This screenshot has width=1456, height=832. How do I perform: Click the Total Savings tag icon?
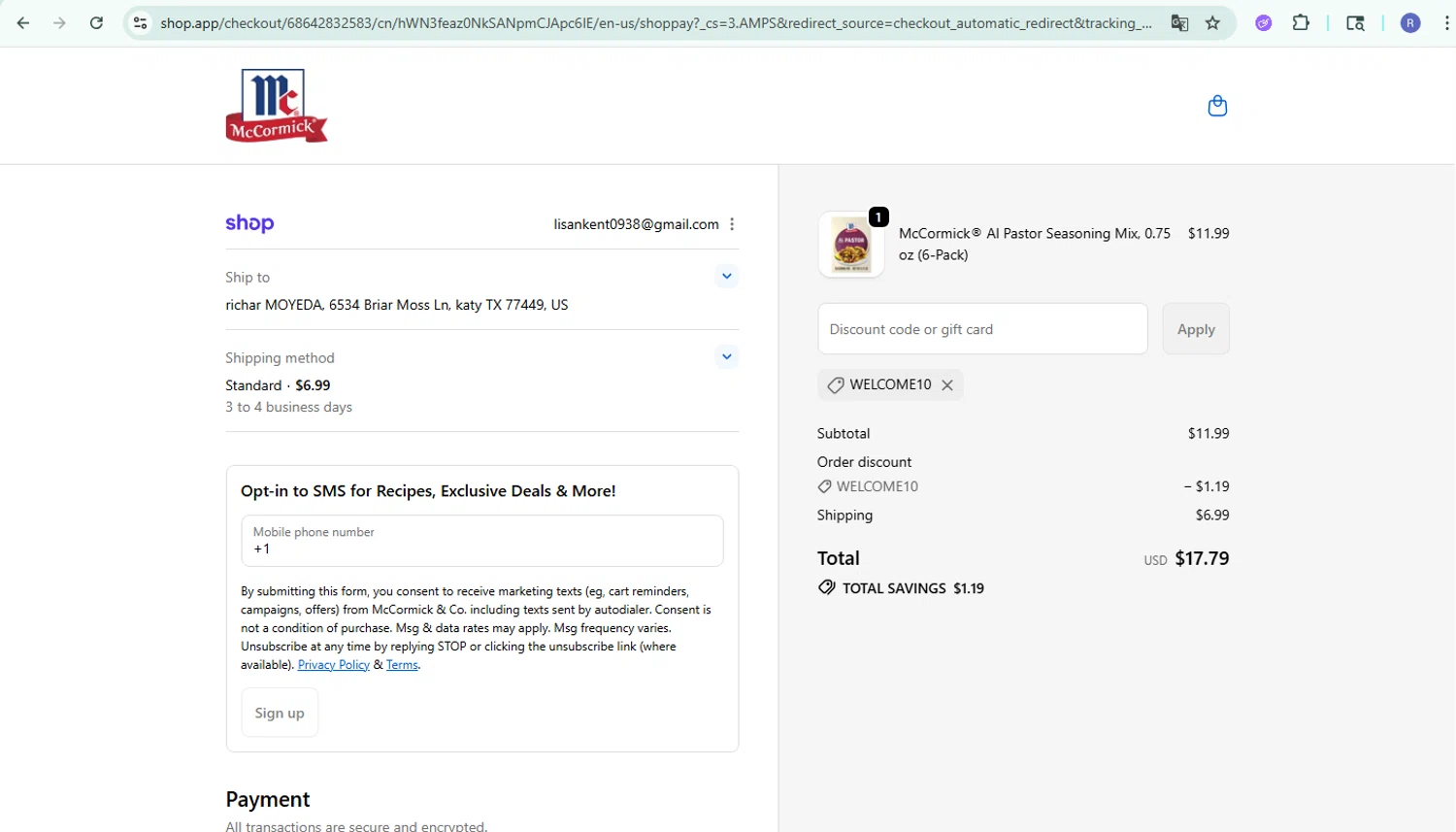826,587
